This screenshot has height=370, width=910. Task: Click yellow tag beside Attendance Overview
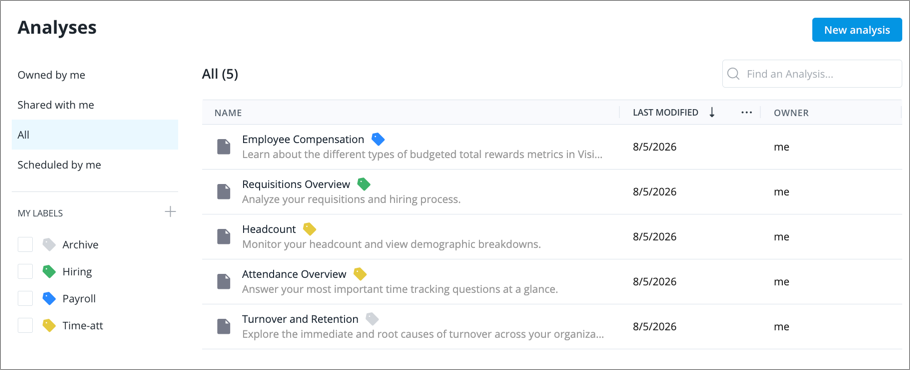click(x=360, y=274)
